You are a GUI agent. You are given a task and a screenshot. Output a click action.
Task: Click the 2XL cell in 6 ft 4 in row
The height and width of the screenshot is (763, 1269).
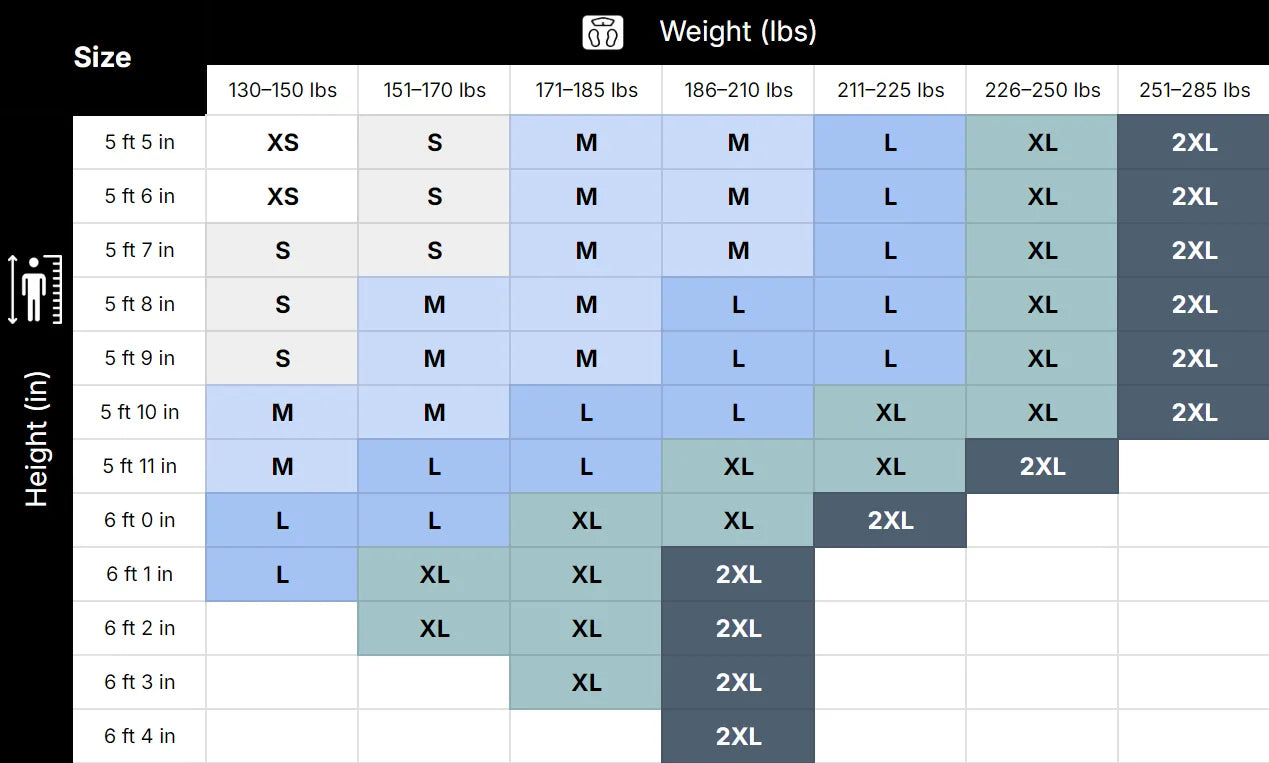coord(738,737)
